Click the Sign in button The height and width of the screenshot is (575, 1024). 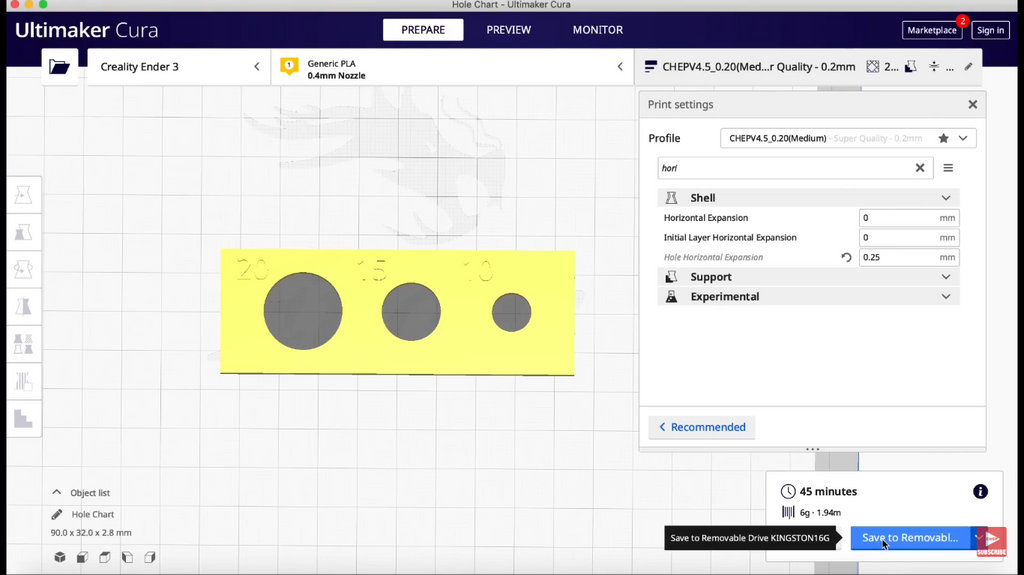point(991,30)
